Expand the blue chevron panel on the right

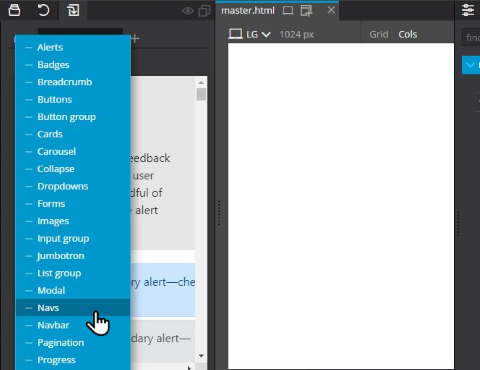click(x=471, y=65)
